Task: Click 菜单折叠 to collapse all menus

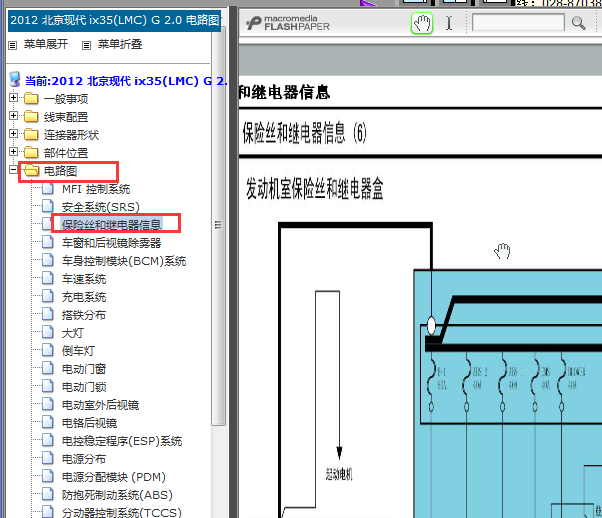Action: (120, 44)
